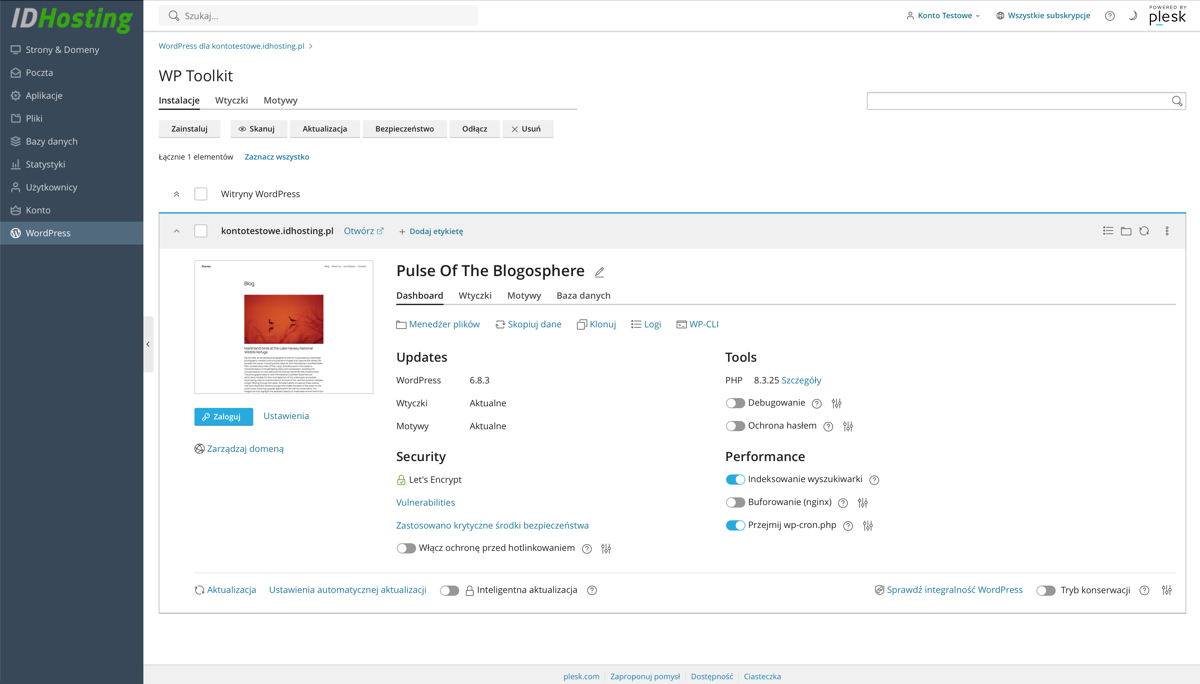This screenshot has height=684, width=1200.
Task: Tick the checkbox for kontotestowe.idhosting.pl
Action: point(201,231)
